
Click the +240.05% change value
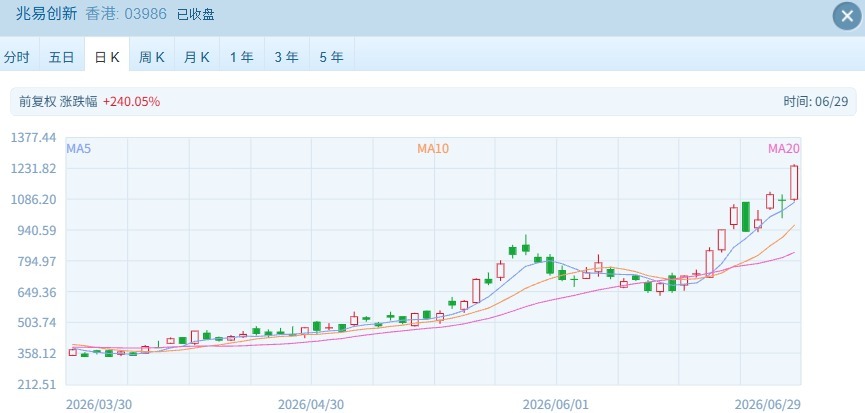click(131, 101)
